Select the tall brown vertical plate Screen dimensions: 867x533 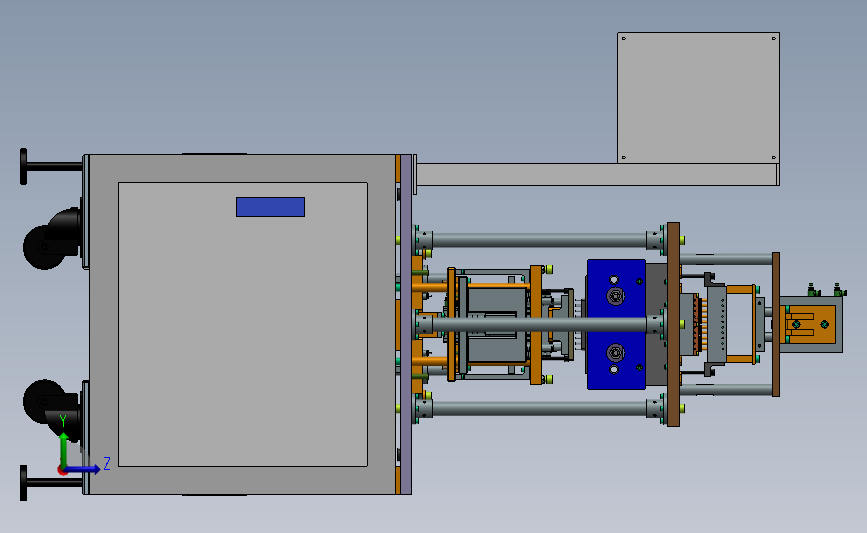pos(673,325)
